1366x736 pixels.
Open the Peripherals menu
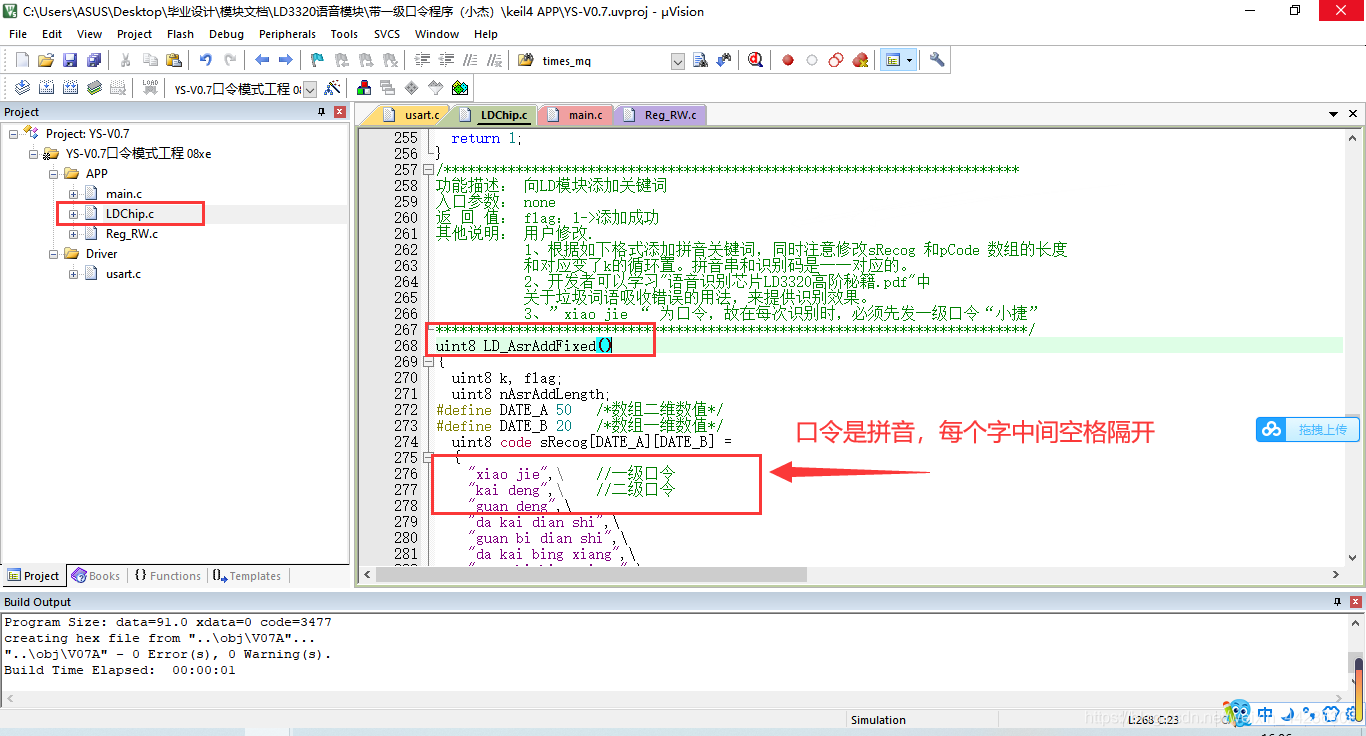(x=287, y=34)
